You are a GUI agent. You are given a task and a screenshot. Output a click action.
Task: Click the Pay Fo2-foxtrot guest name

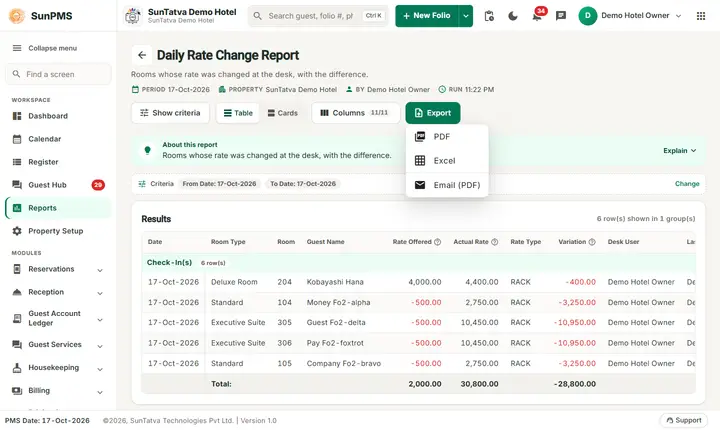[x=335, y=343]
